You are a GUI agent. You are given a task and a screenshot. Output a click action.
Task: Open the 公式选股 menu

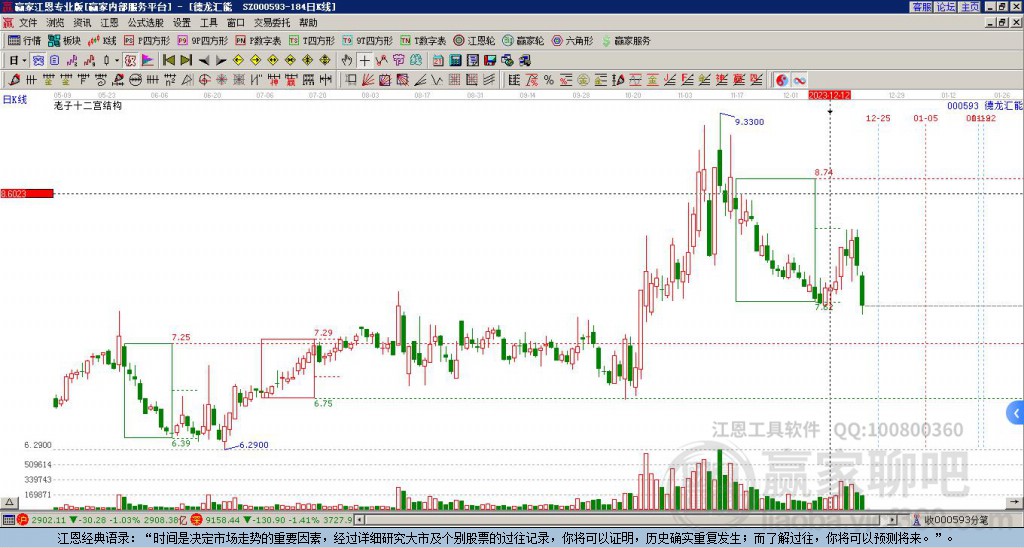(x=146, y=23)
